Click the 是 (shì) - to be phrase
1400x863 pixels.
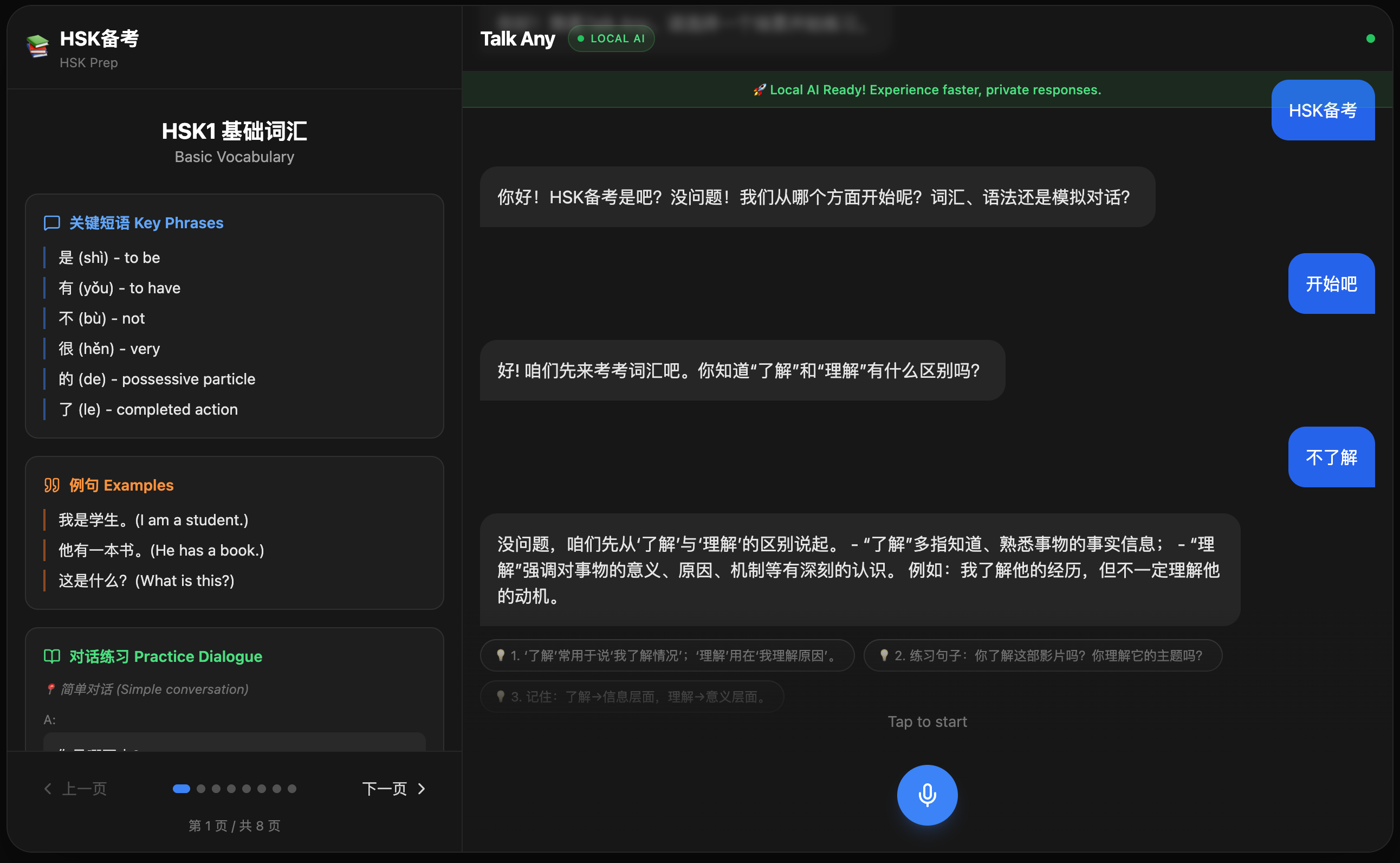tap(109, 257)
